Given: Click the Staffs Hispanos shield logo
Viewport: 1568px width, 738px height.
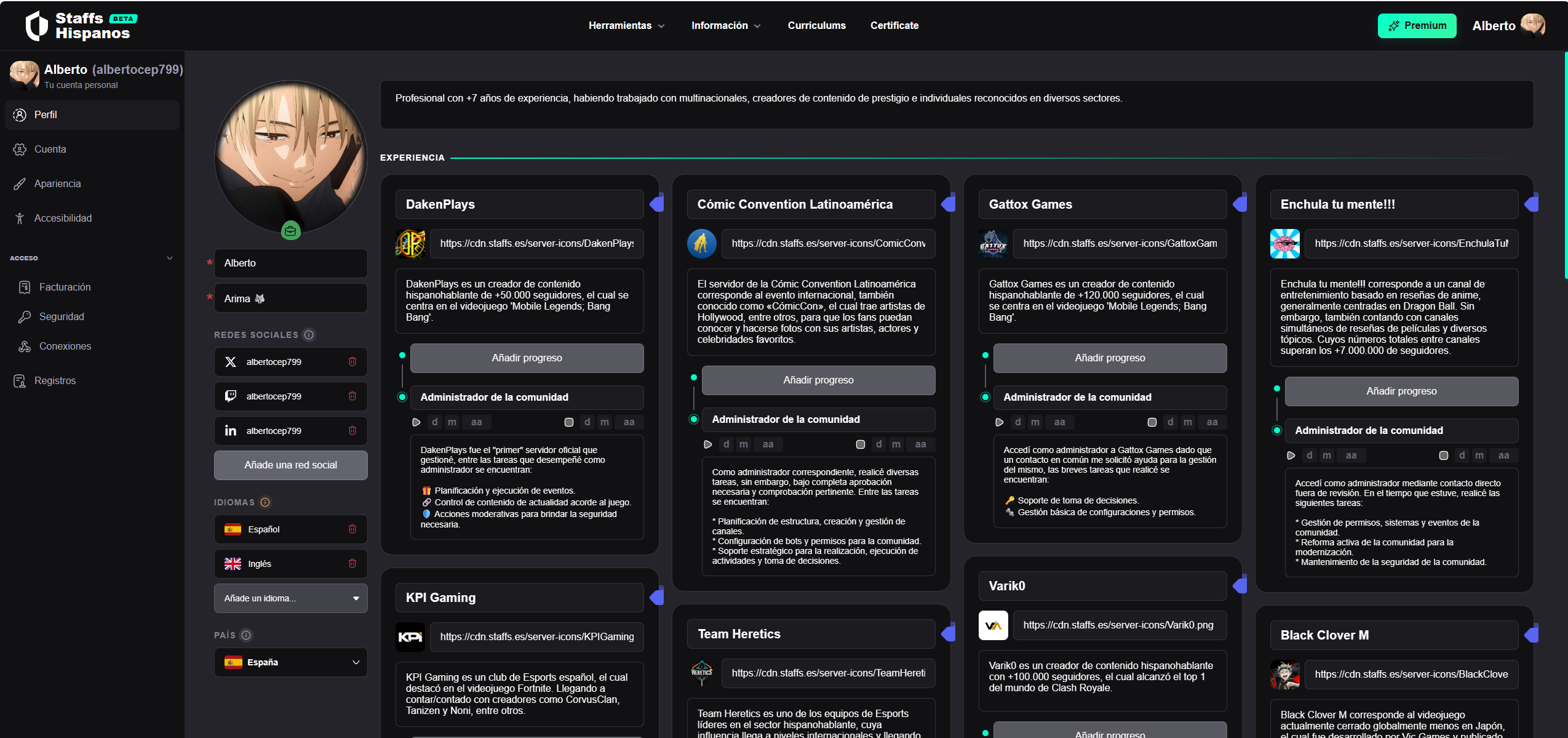Looking at the screenshot, I should [x=36, y=26].
